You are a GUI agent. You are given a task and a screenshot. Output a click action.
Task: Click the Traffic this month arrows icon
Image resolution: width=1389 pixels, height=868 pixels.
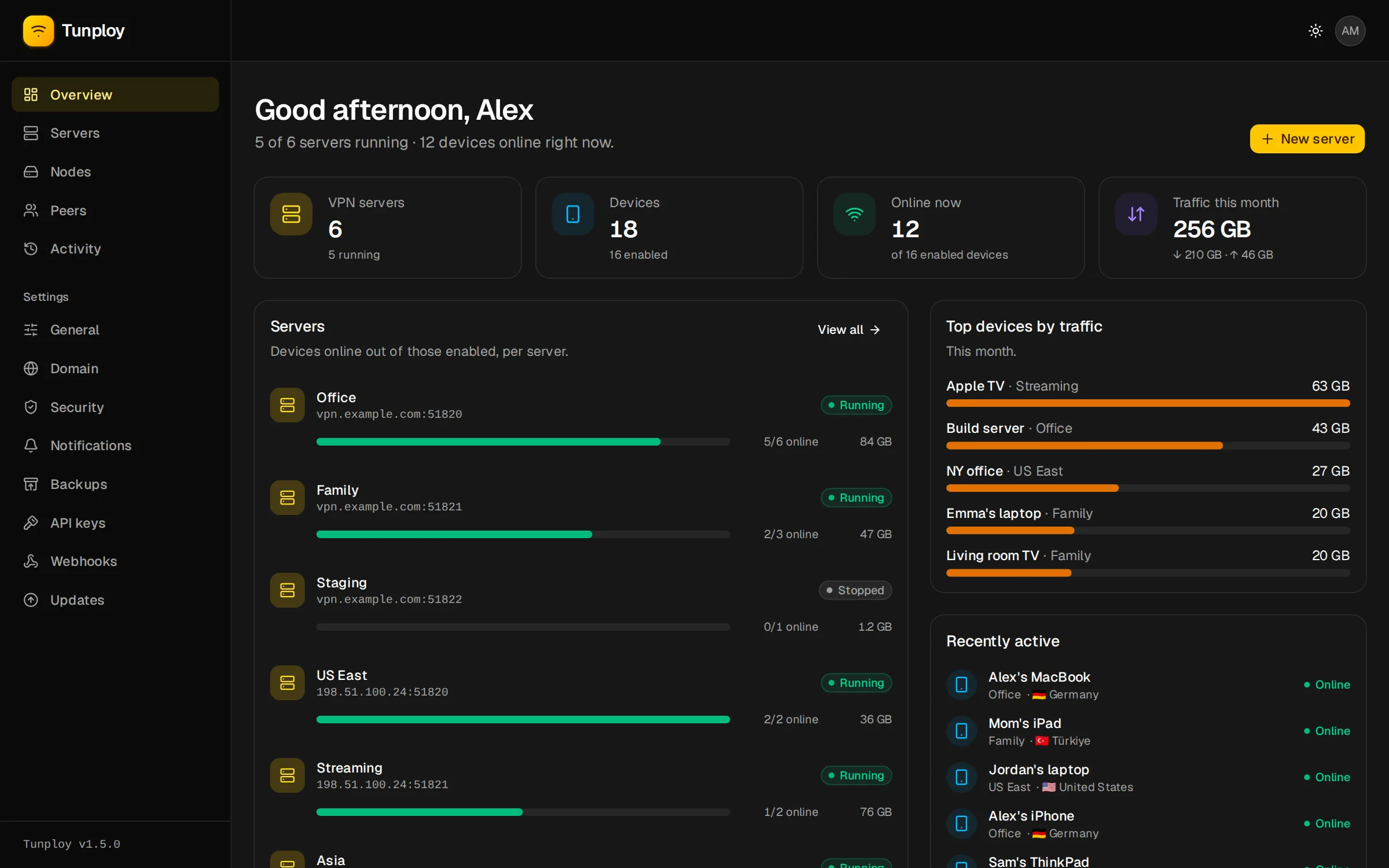[1136, 214]
